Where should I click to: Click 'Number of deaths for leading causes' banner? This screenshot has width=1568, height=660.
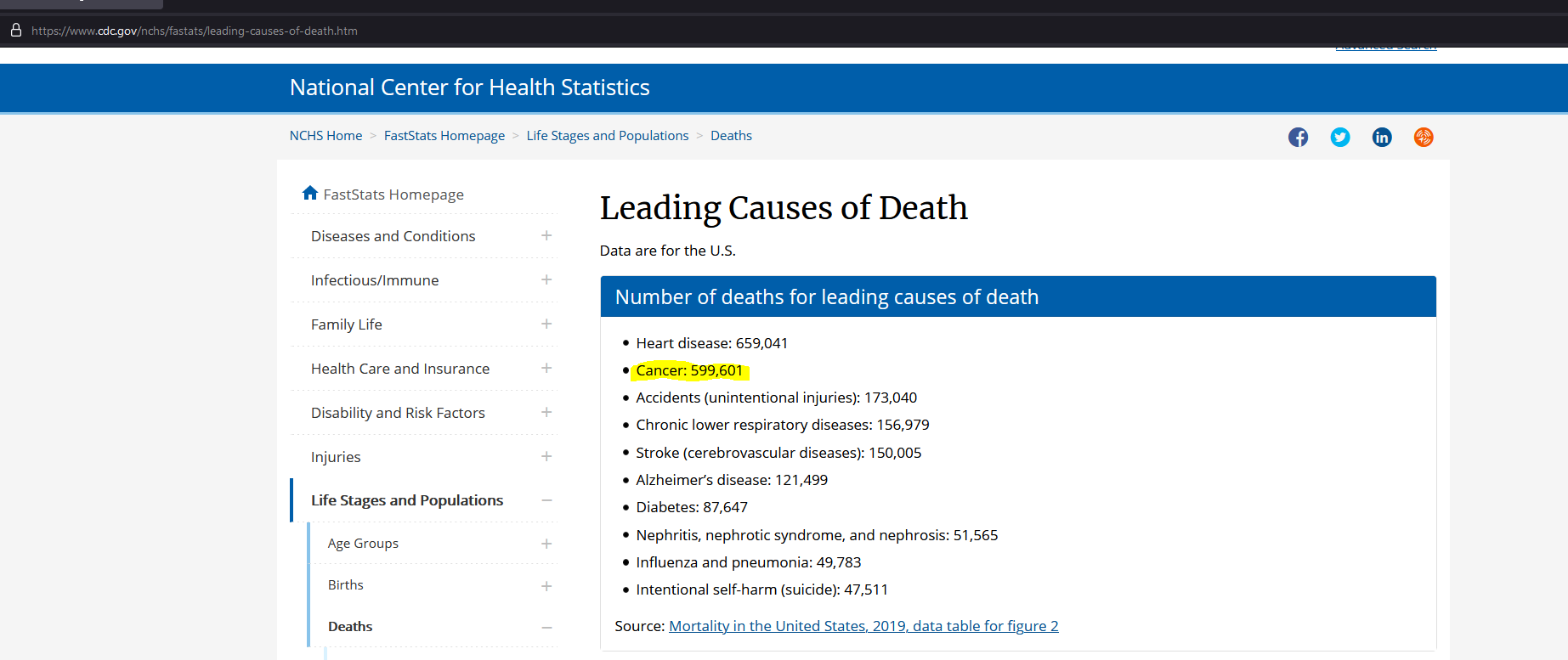1018,296
